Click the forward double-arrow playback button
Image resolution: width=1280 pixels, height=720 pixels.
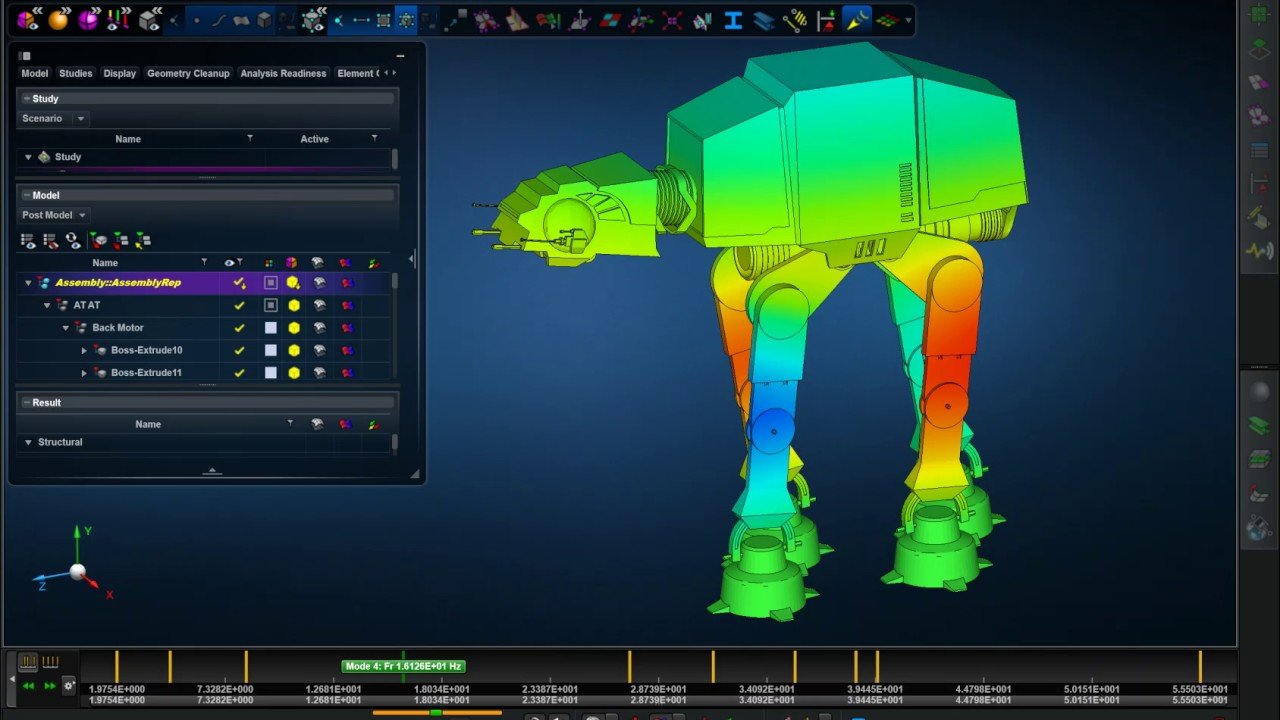[x=49, y=686]
